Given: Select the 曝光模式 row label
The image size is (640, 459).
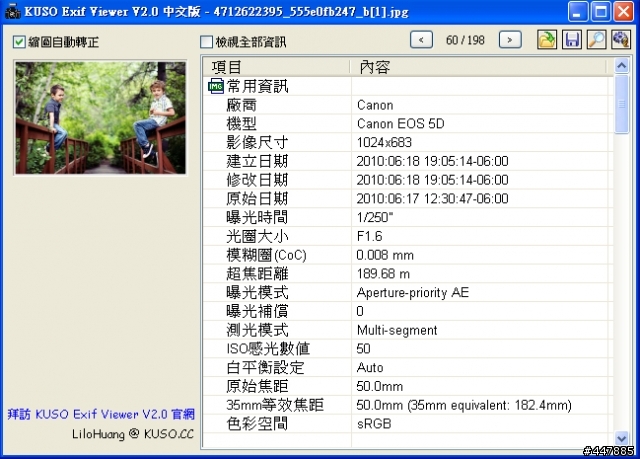Looking at the screenshot, I should click(257, 293).
